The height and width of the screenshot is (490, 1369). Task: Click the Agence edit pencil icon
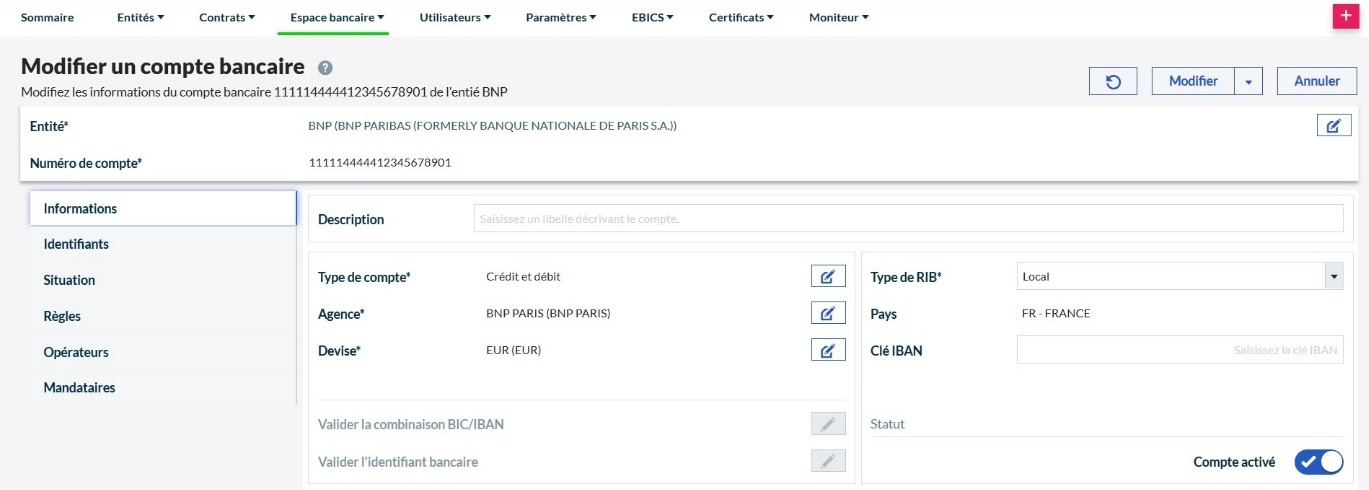coord(827,314)
